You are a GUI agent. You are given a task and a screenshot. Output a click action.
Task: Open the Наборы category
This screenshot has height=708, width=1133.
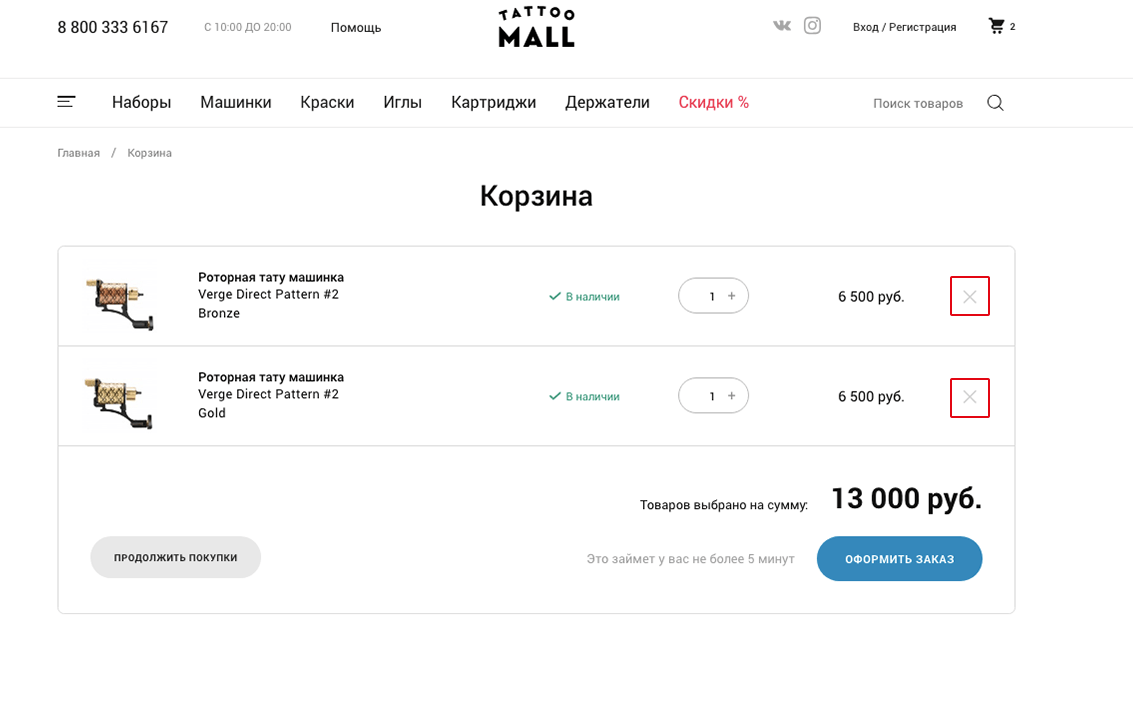(141, 102)
